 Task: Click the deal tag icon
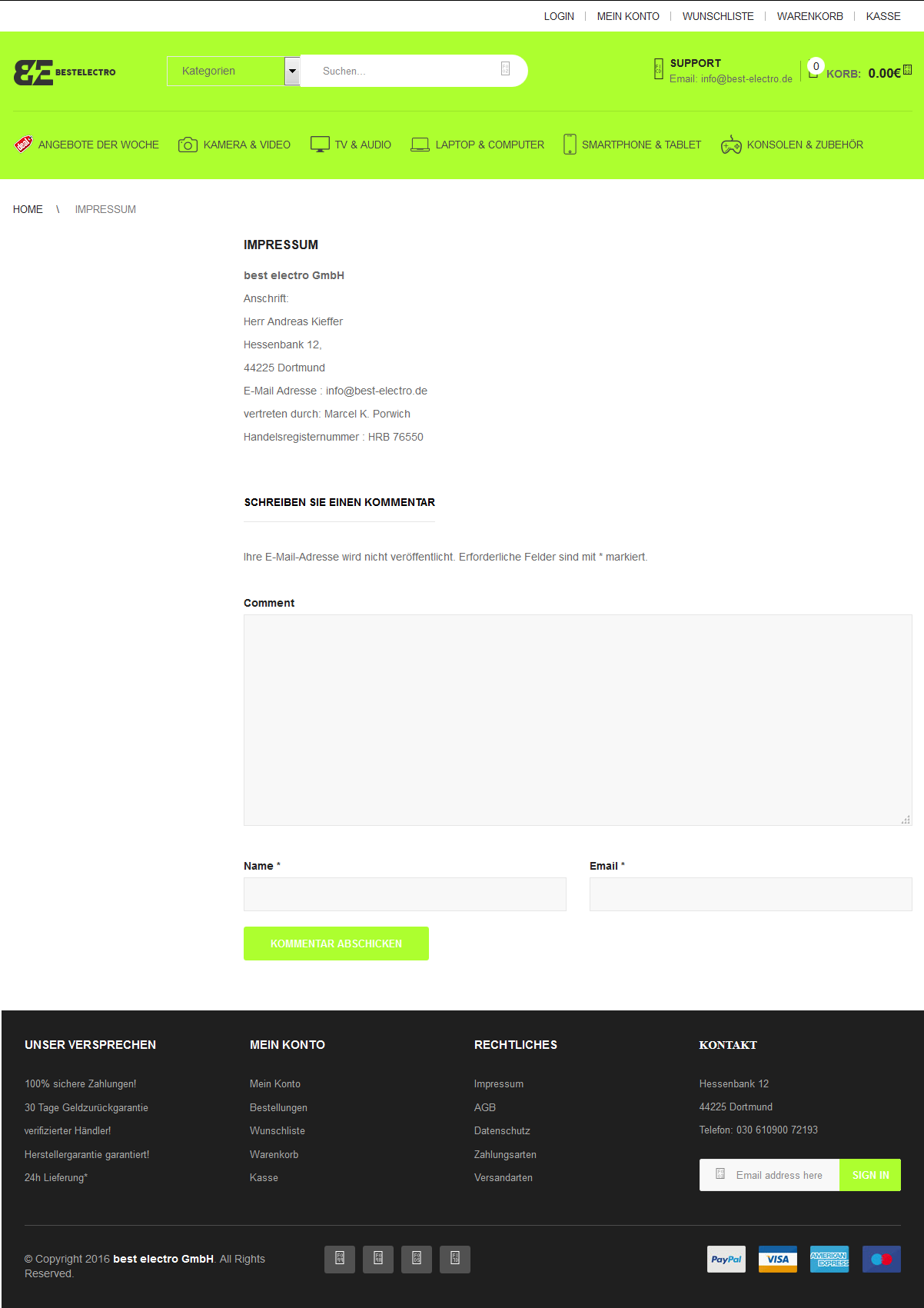[24, 144]
